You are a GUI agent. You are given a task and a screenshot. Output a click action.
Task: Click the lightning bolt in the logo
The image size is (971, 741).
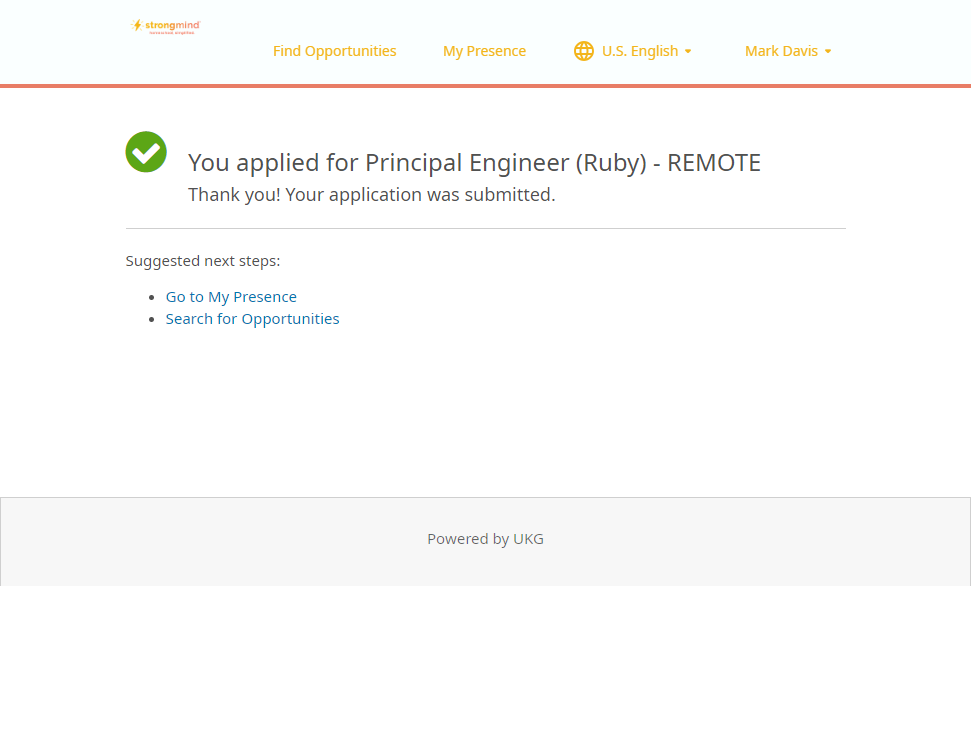point(137,25)
